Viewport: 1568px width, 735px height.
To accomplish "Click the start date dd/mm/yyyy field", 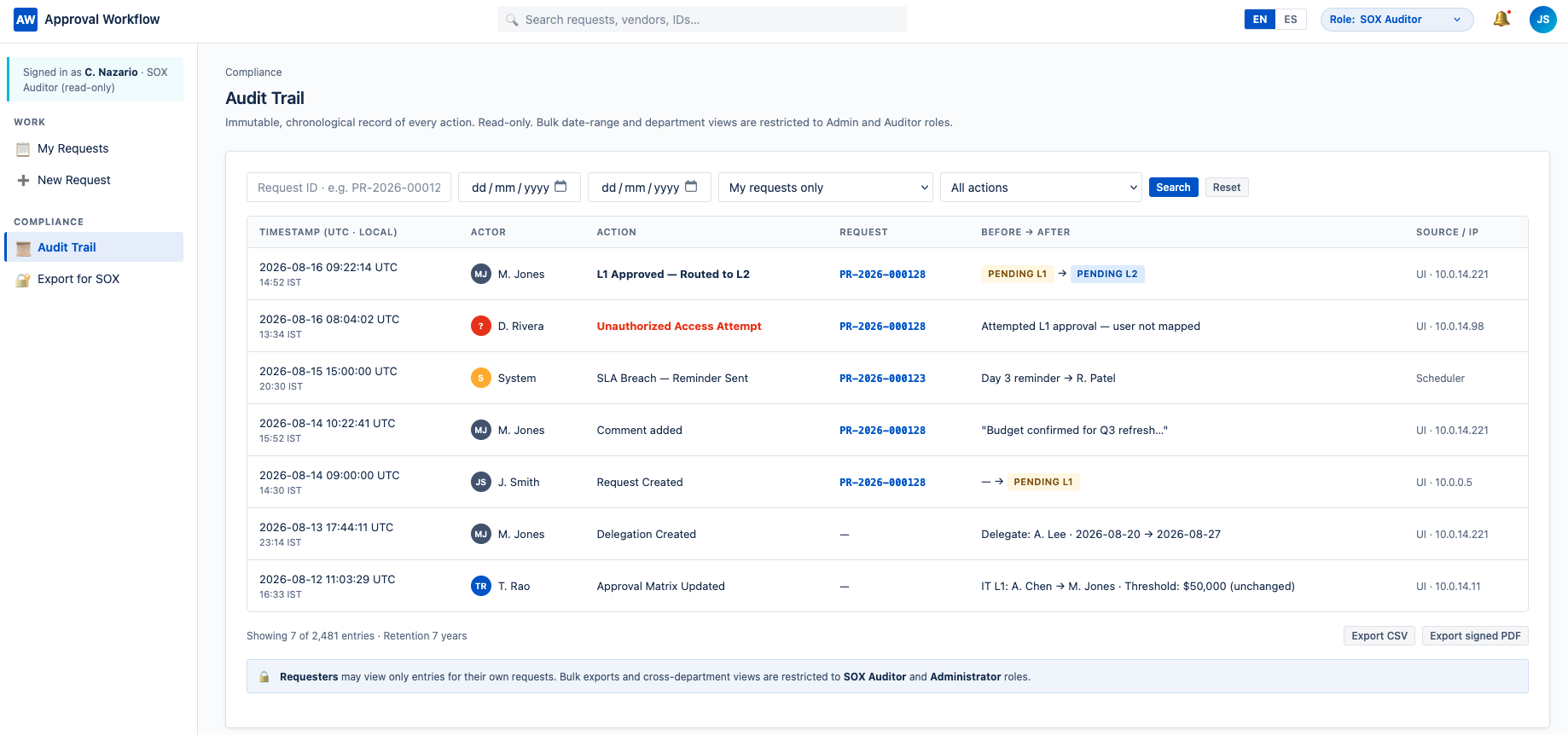I will point(520,188).
